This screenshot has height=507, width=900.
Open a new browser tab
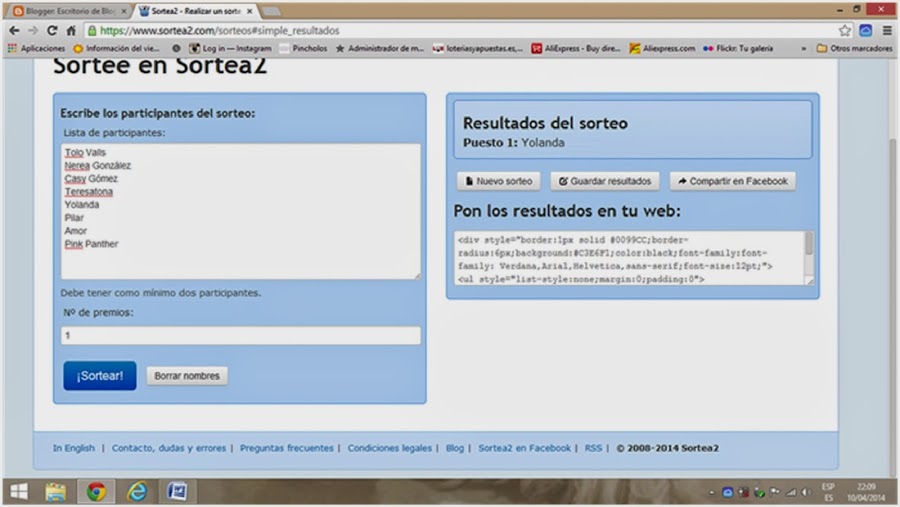click(x=271, y=11)
